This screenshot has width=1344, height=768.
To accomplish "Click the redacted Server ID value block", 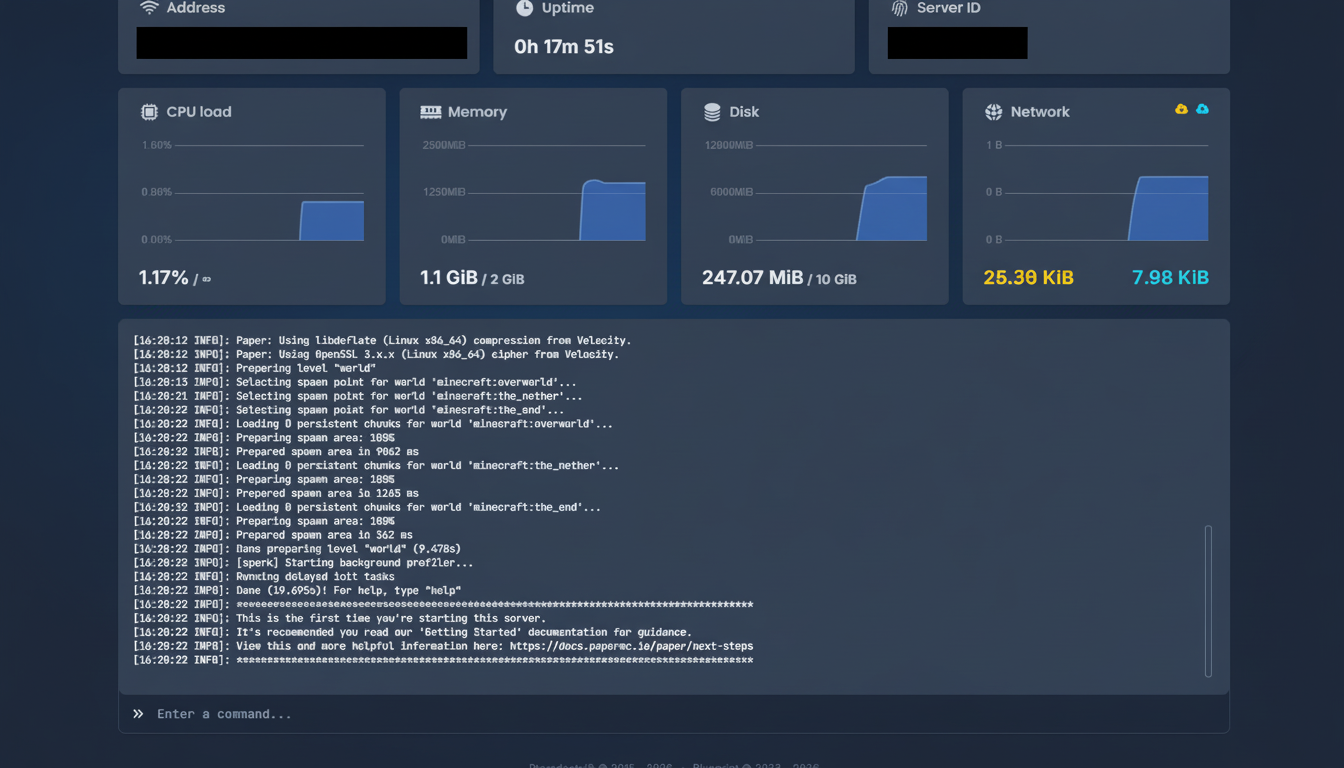I will click(x=958, y=43).
